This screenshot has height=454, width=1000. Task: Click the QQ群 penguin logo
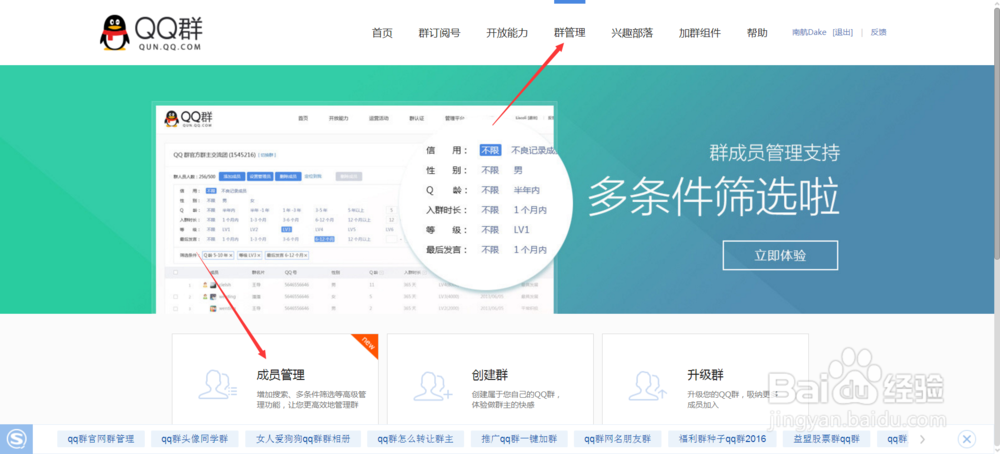(x=151, y=33)
